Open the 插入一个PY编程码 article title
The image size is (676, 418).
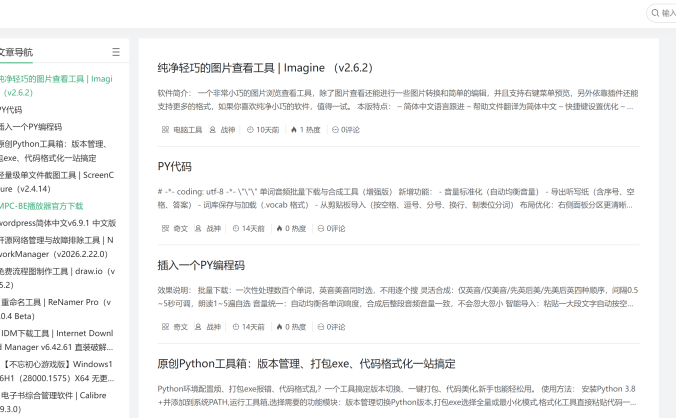pos(201,265)
